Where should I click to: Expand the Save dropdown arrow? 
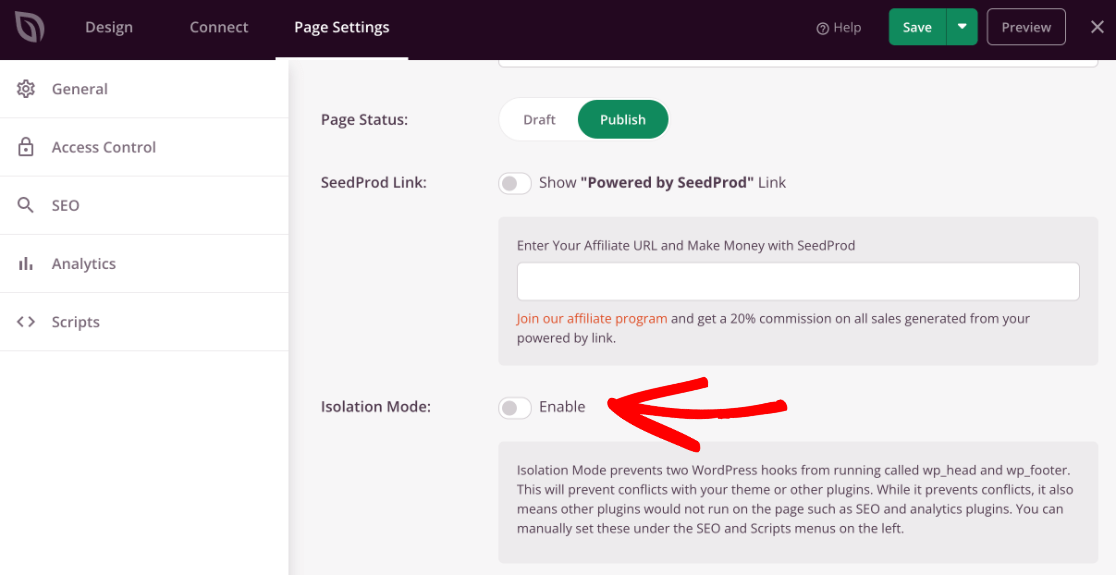coord(962,27)
